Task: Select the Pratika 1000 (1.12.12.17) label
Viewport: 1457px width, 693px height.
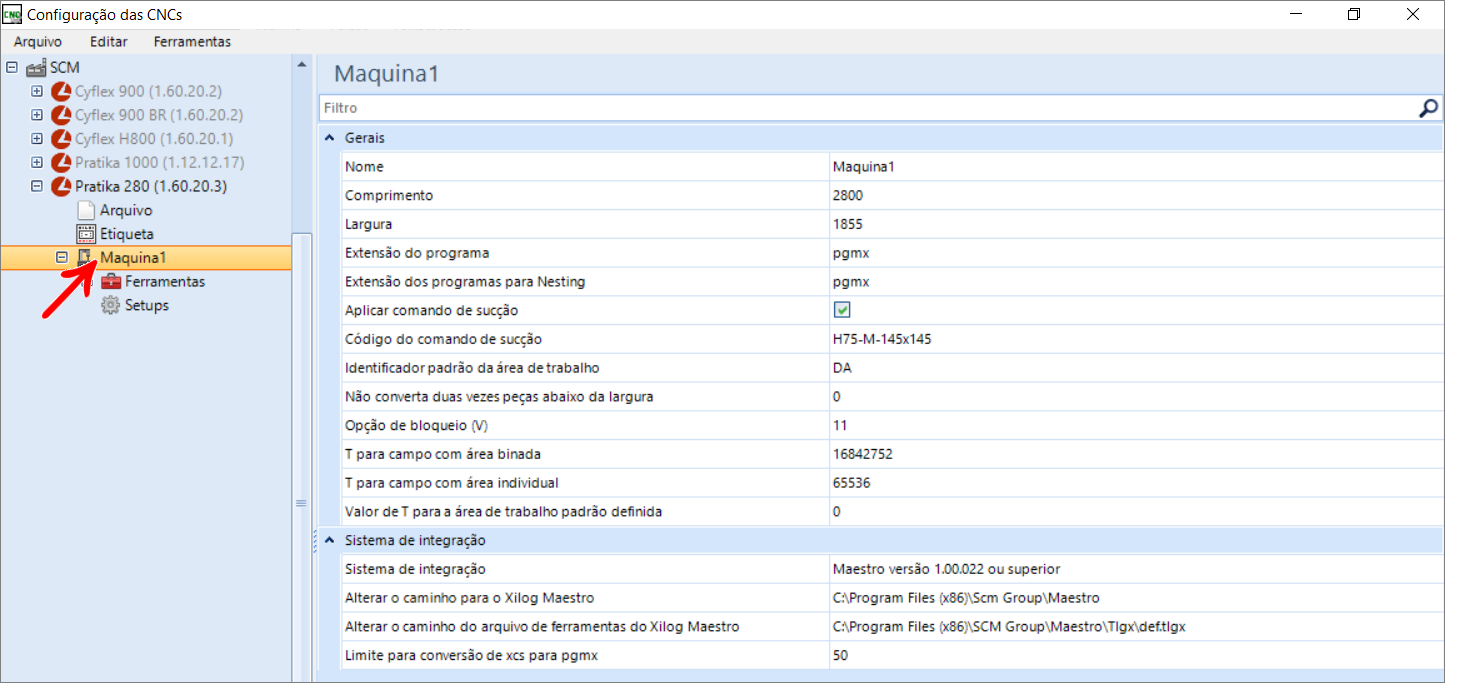Action: click(x=160, y=163)
